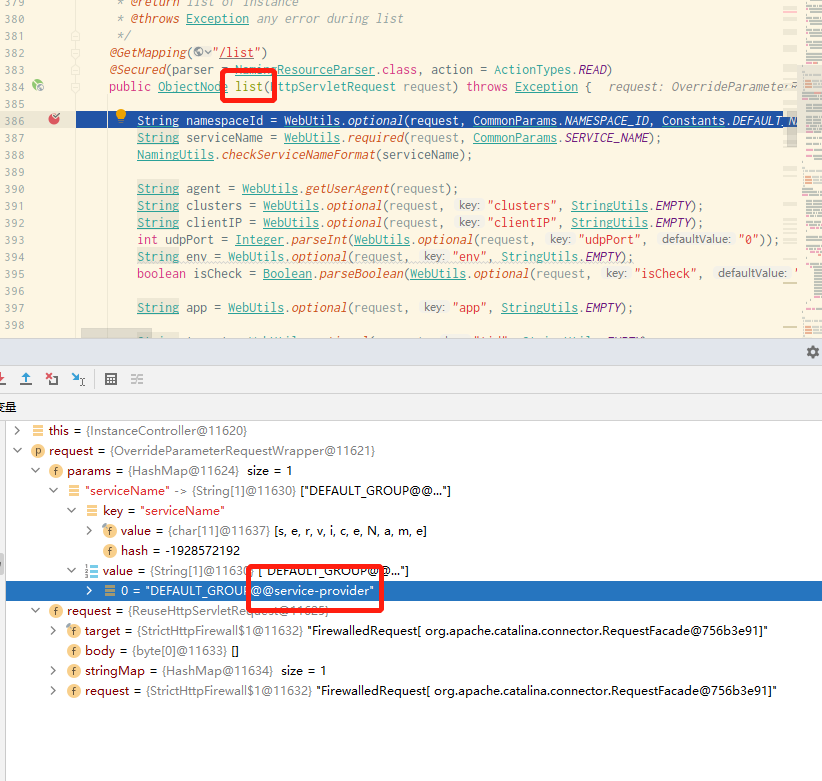Select the body = byte[0] row
822x781 pixels.
tap(414, 650)
